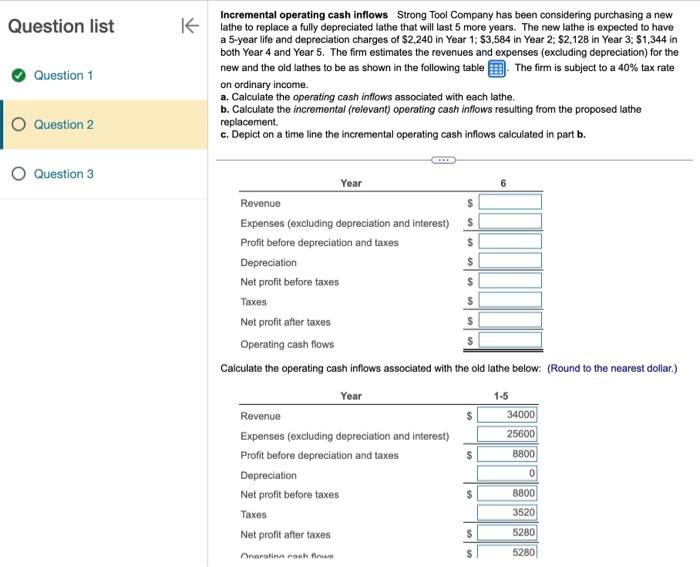Click the Year 6 Taxes input field
Image resolution: width=700 pixels, height=567 pixels.
click(510, 300)
